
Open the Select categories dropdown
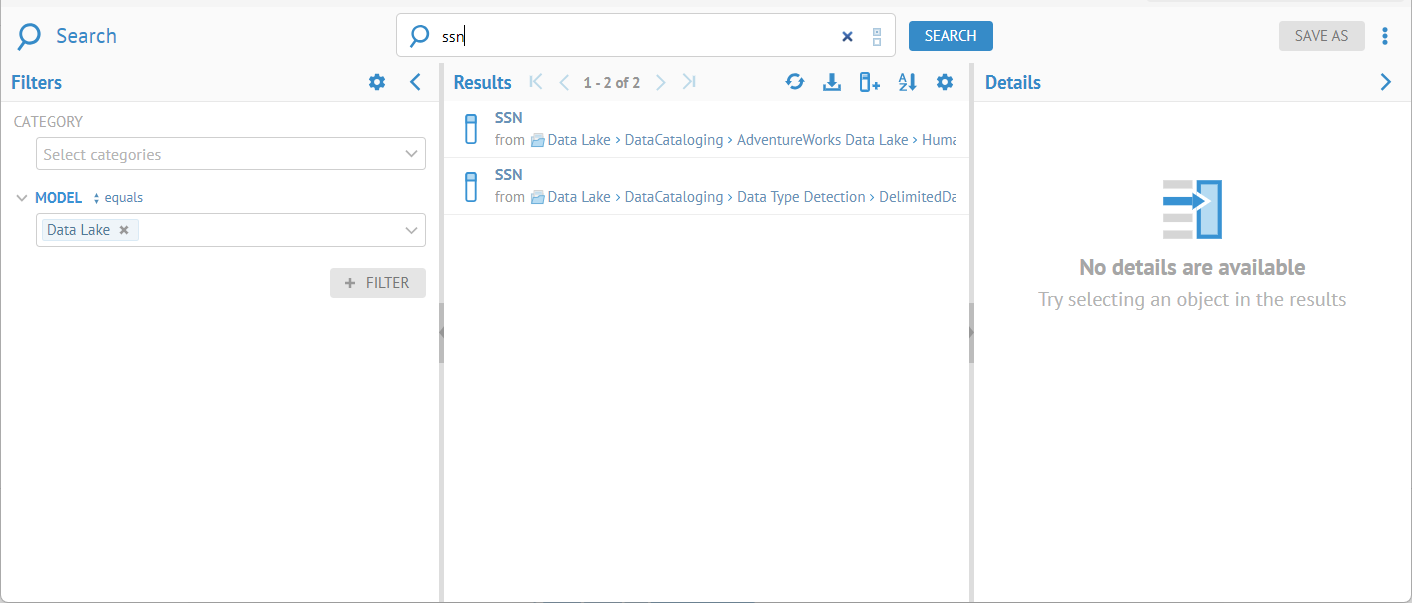coord(230,154)
